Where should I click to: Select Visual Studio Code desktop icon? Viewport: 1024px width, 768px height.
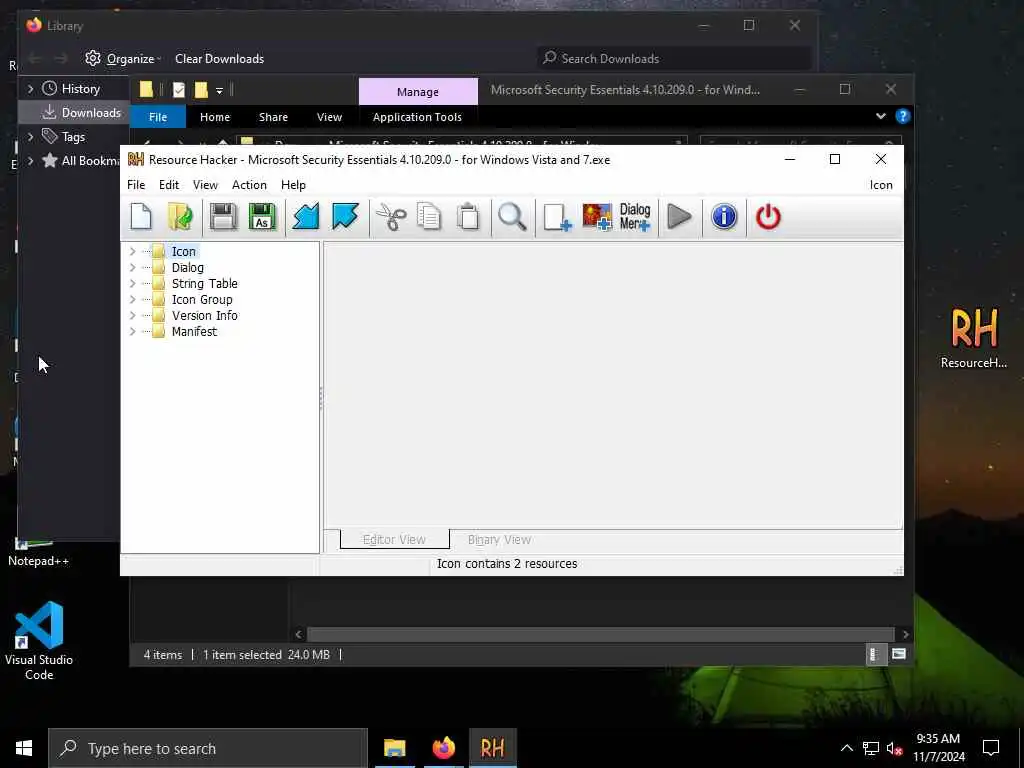[x=39, y=641]
